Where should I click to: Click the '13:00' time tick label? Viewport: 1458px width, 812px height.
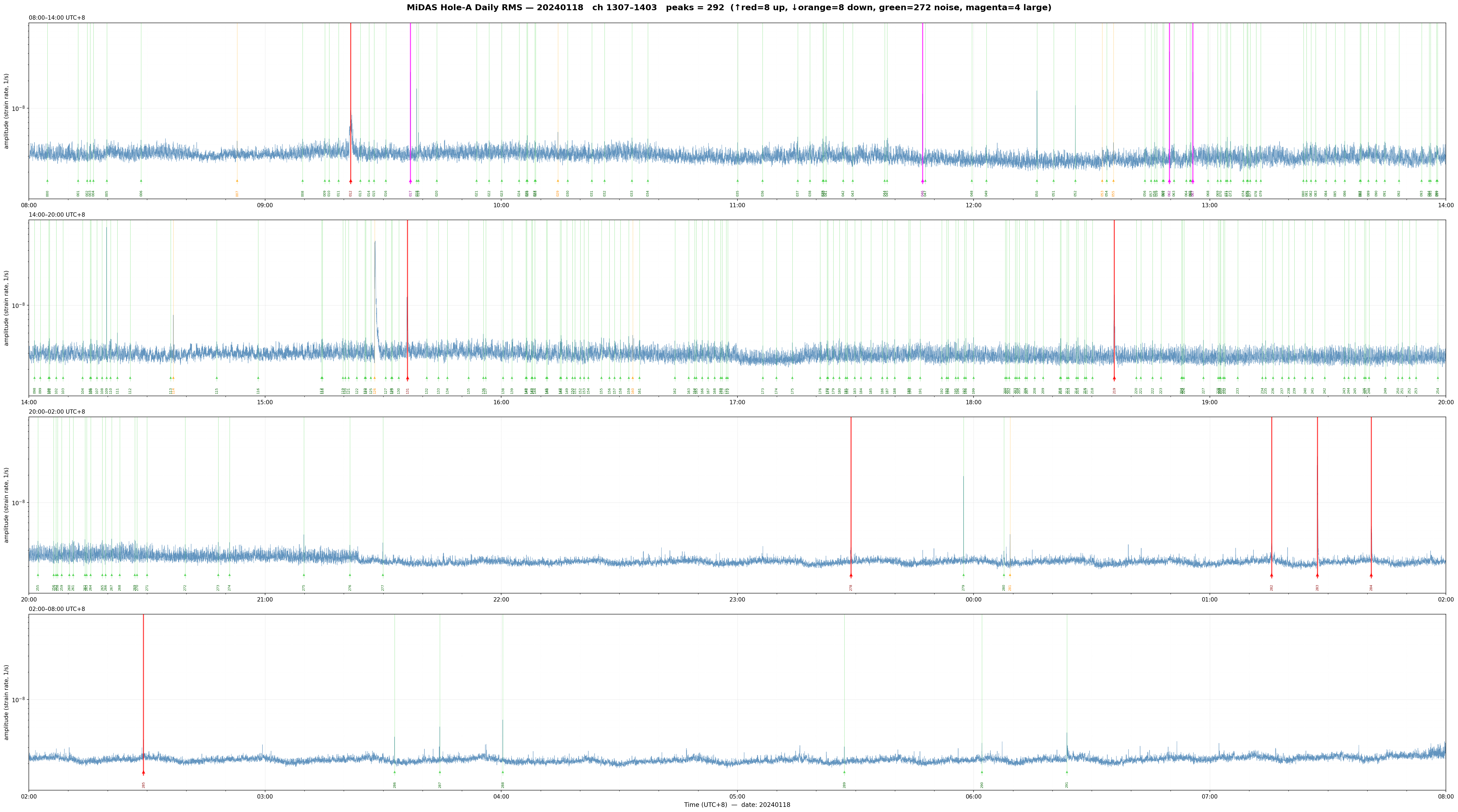(1210, 205)
